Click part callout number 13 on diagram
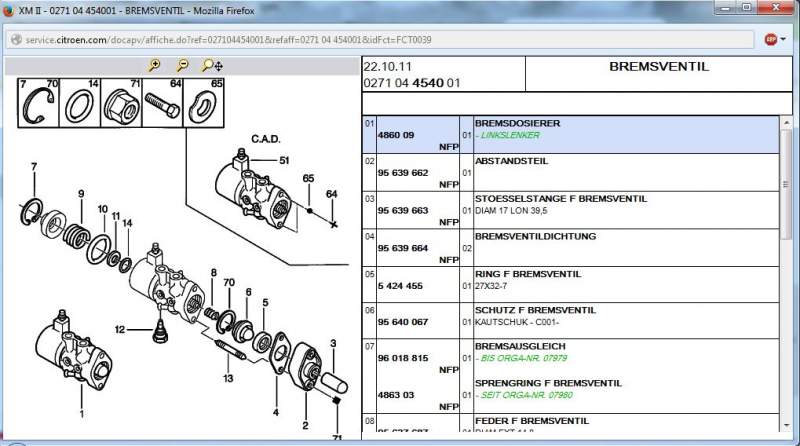The image size is (800, 446). point(228,378)
